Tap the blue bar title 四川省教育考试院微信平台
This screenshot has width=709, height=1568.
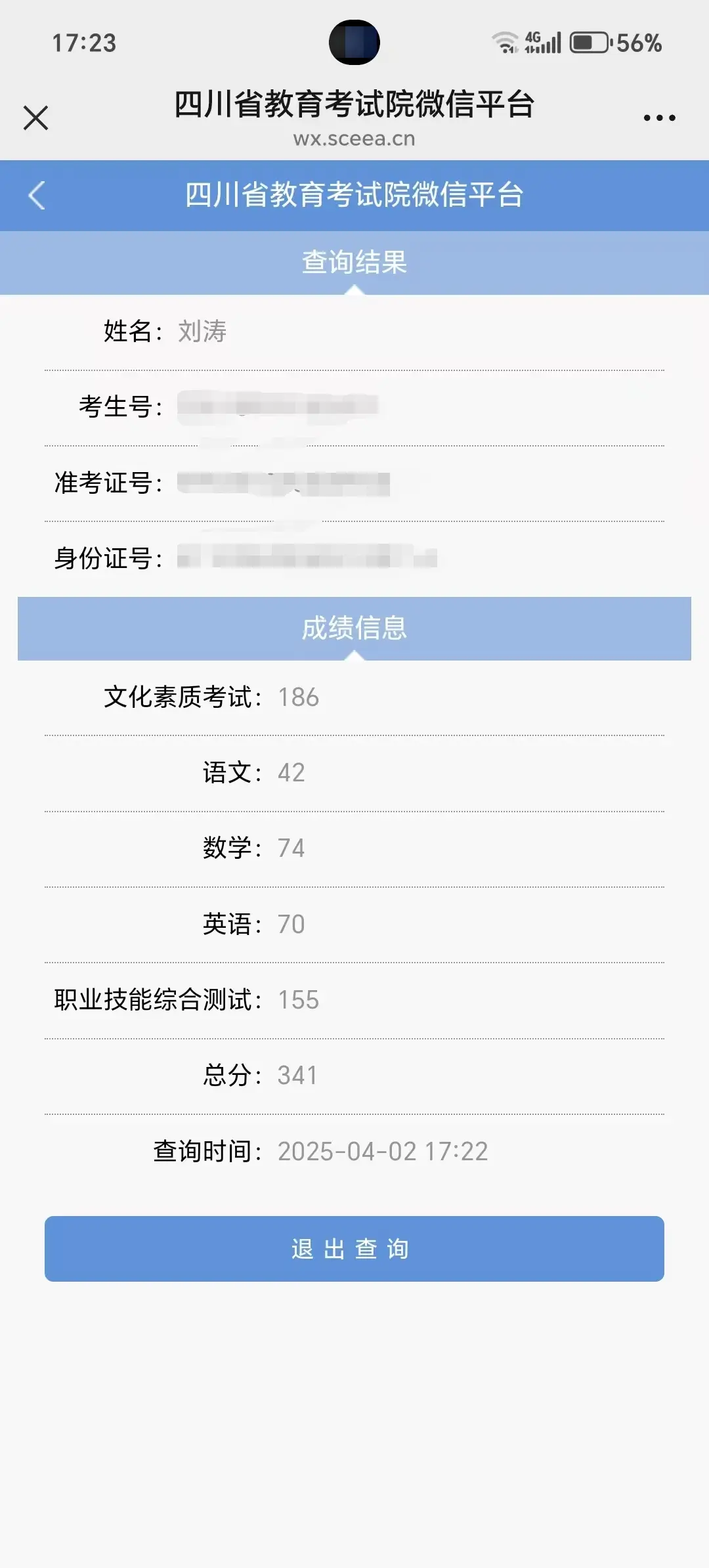354,195
